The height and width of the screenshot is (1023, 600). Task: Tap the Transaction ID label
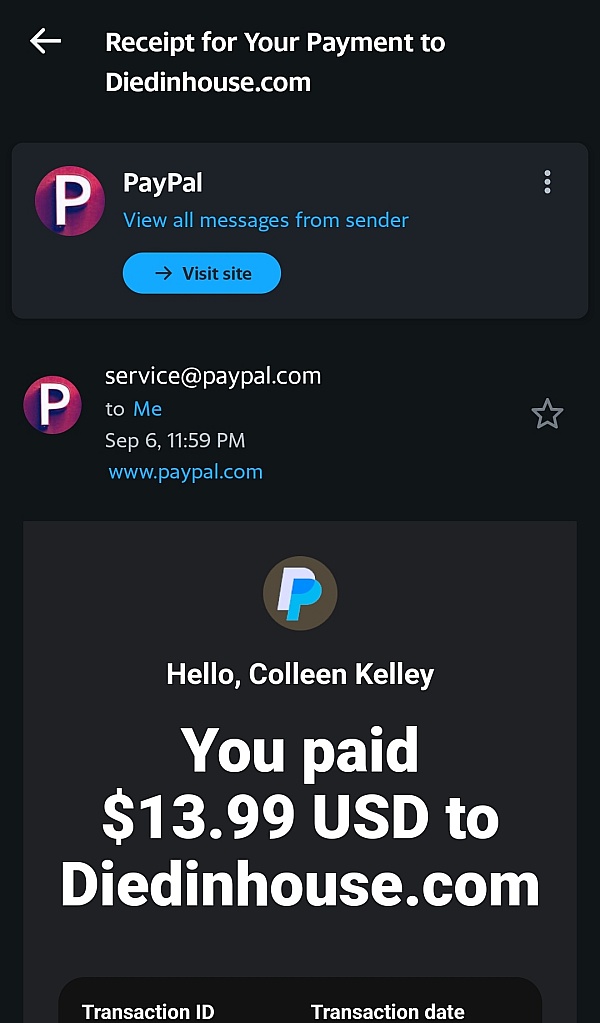(x=148, y=1011)
